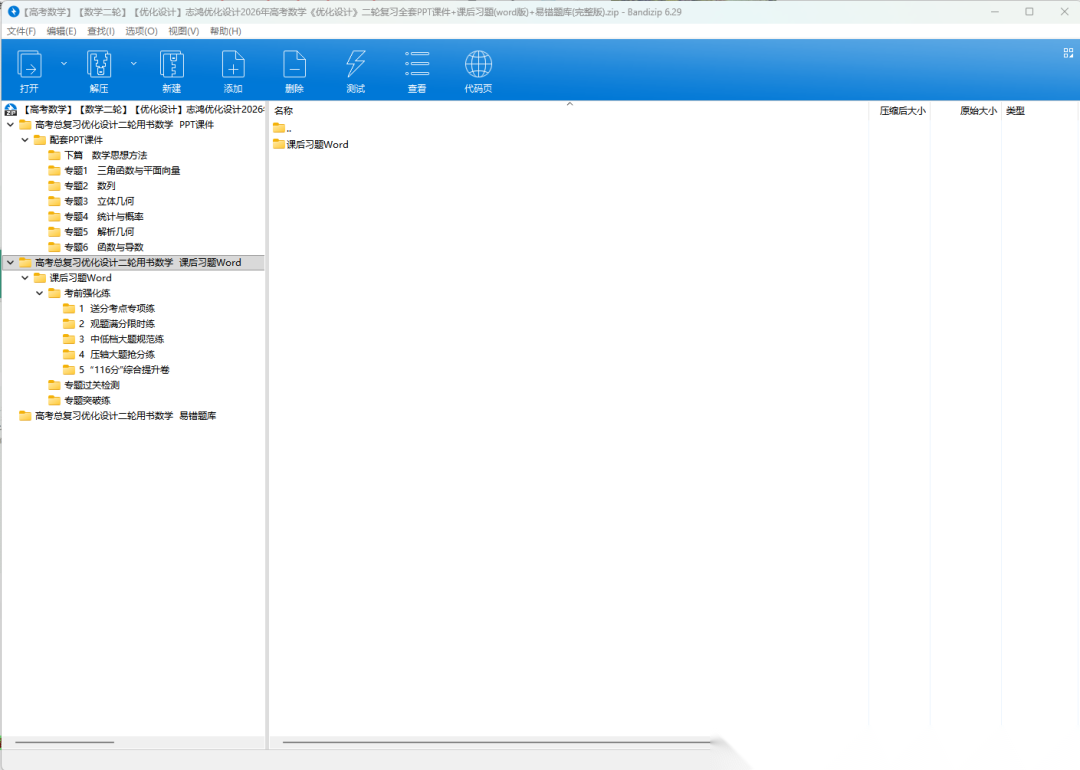Open the dropdown arrow next to 解压
This screenshot has width=1080, height=770.
pyautogui.click(x=133, y=63)
